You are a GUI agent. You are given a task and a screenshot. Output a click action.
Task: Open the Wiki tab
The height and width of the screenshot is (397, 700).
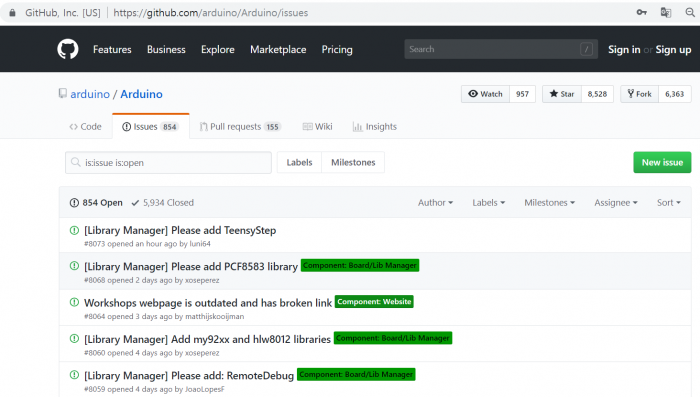click(x=317, y=127)
